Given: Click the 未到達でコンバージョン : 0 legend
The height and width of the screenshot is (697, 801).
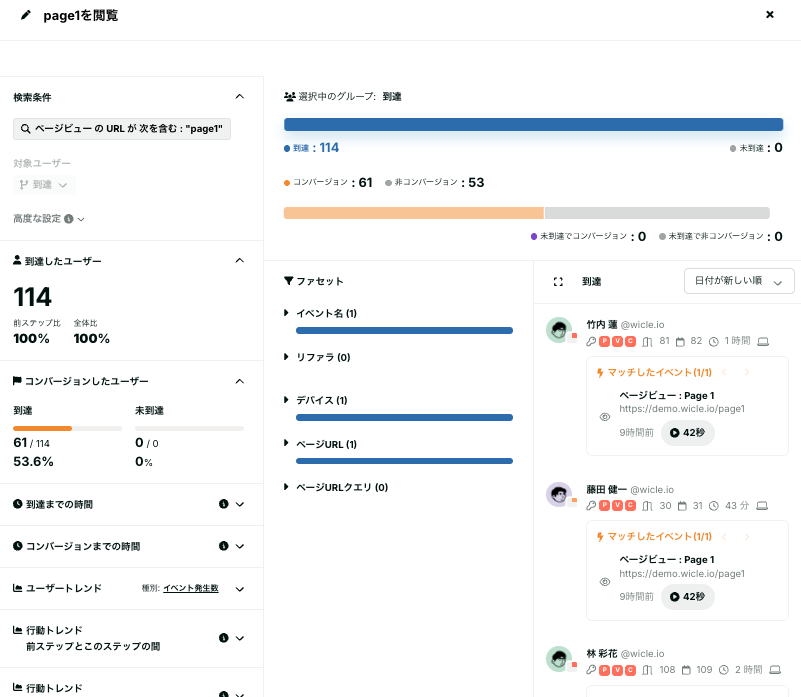Looking at the screenshot, I should coord(588,236).
